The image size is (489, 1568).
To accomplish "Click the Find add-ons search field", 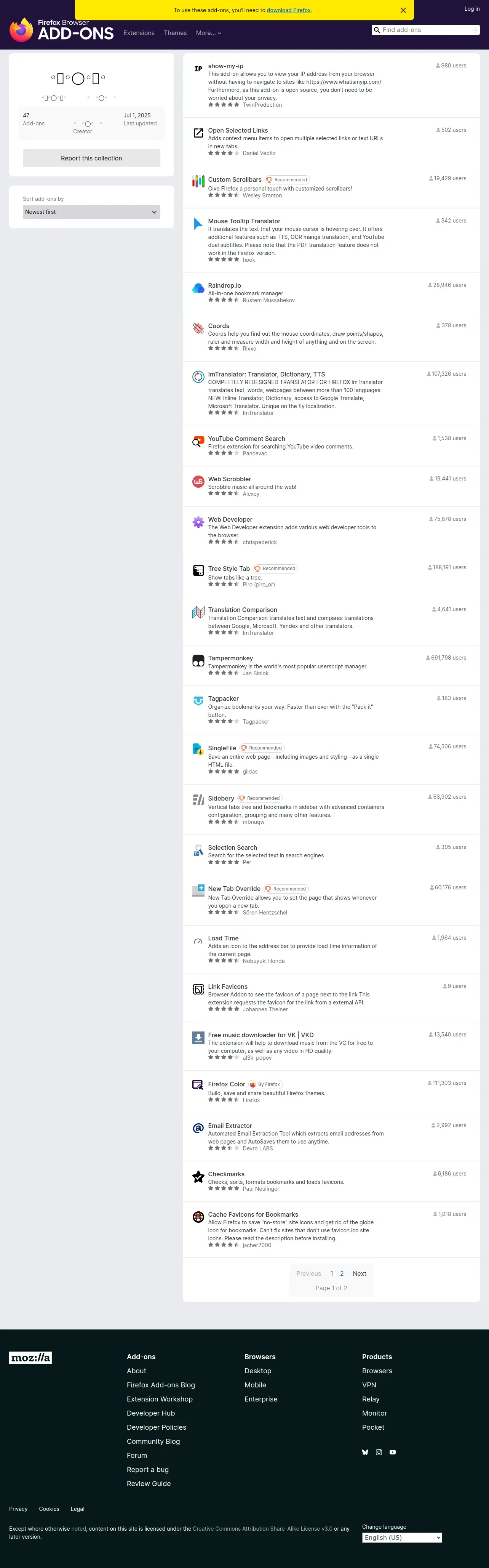I will (426, 30).
